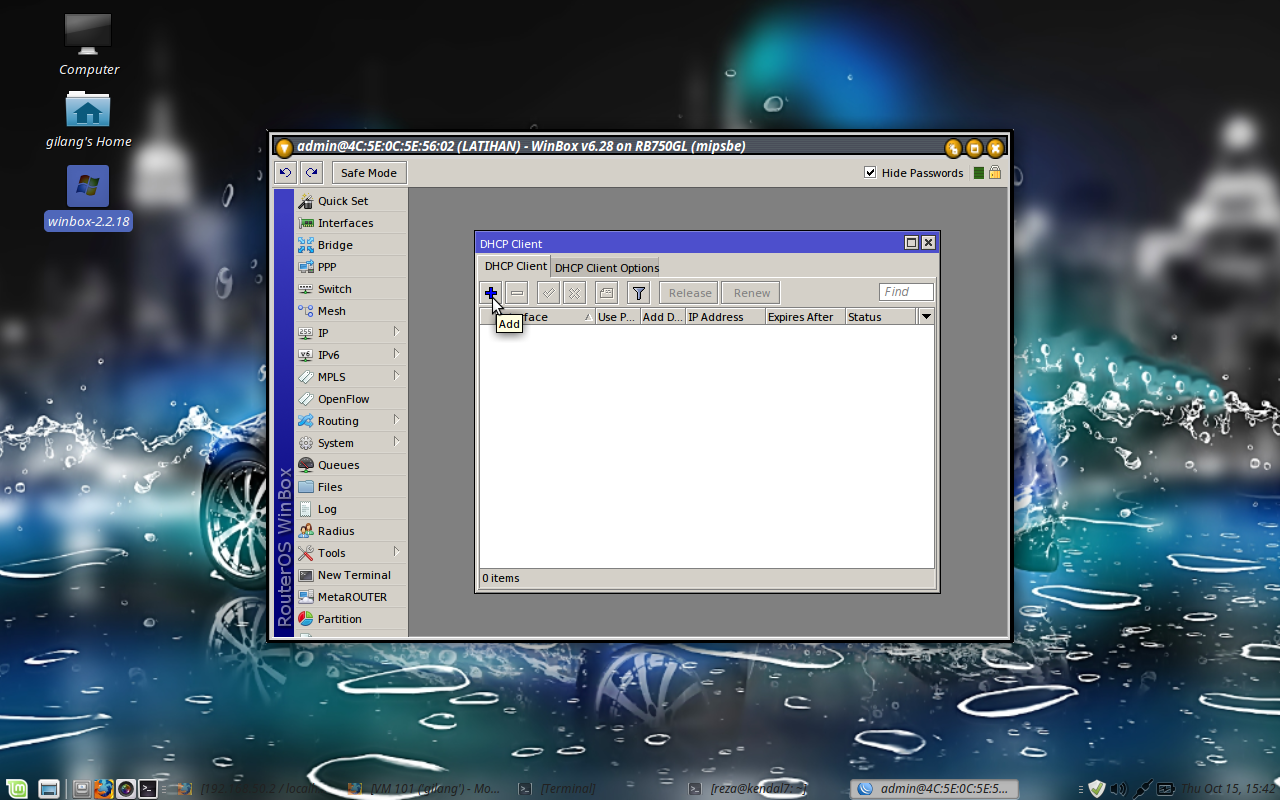Image resolution: width=1280 pixels, height=800 pixels.
Task: Open the Switch sidebar entry
Action: [x=351, y=289]
